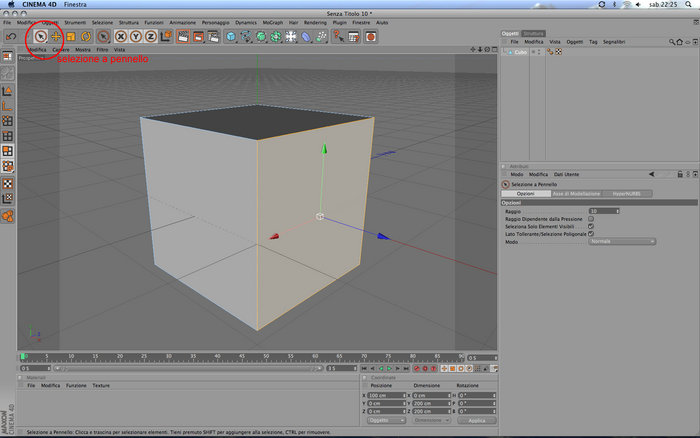700x438 pixels.
Task: Click the Raggio value field
Action: pyautogui.click(x=604, y=211)
